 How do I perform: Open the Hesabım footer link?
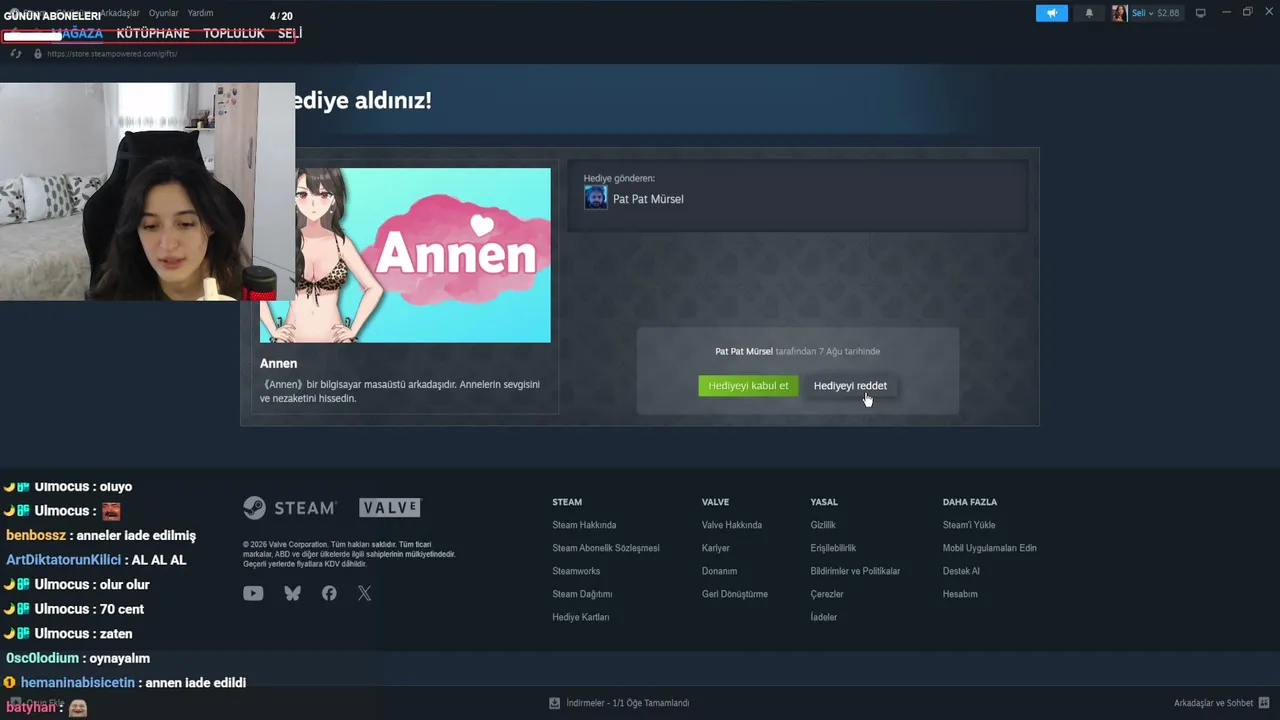[960, 594]
